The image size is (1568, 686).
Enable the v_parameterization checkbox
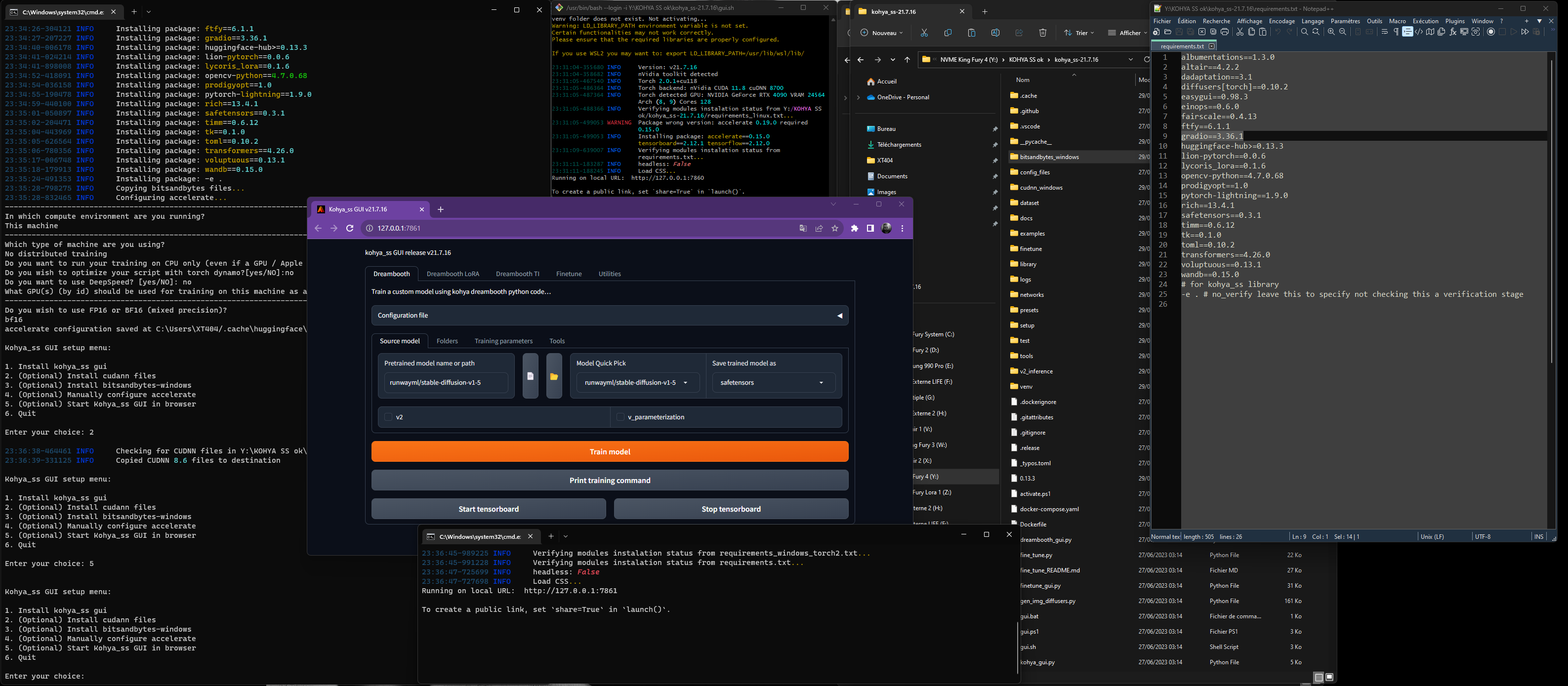coord(619,417)
